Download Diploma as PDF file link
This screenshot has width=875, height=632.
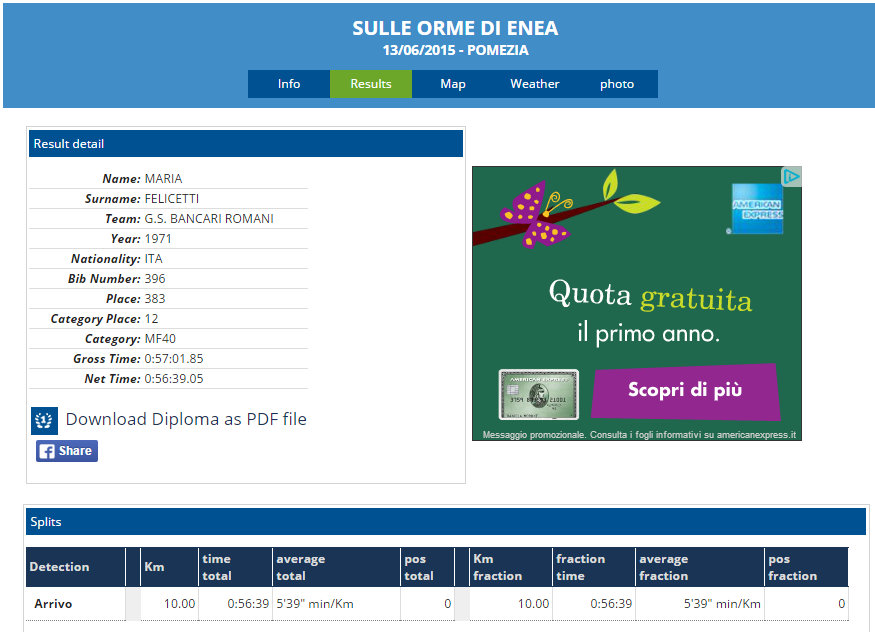(x=186, y=419)
